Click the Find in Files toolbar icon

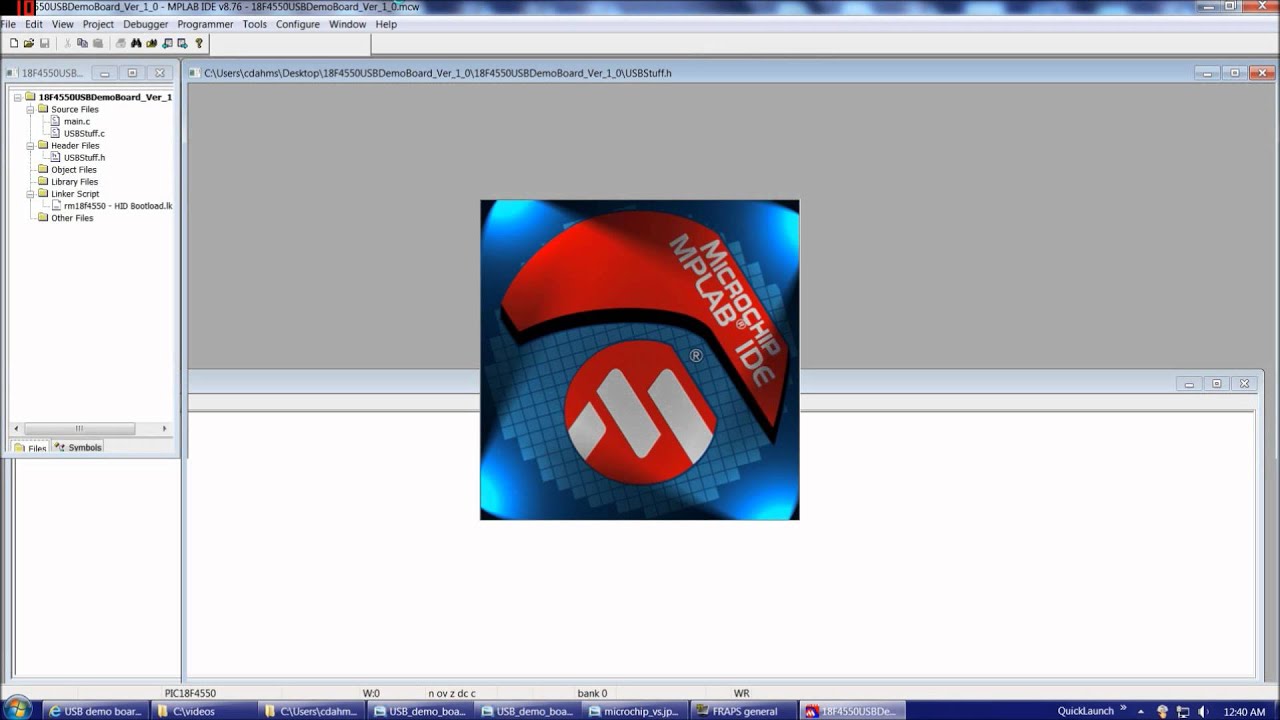click(152, 43)
